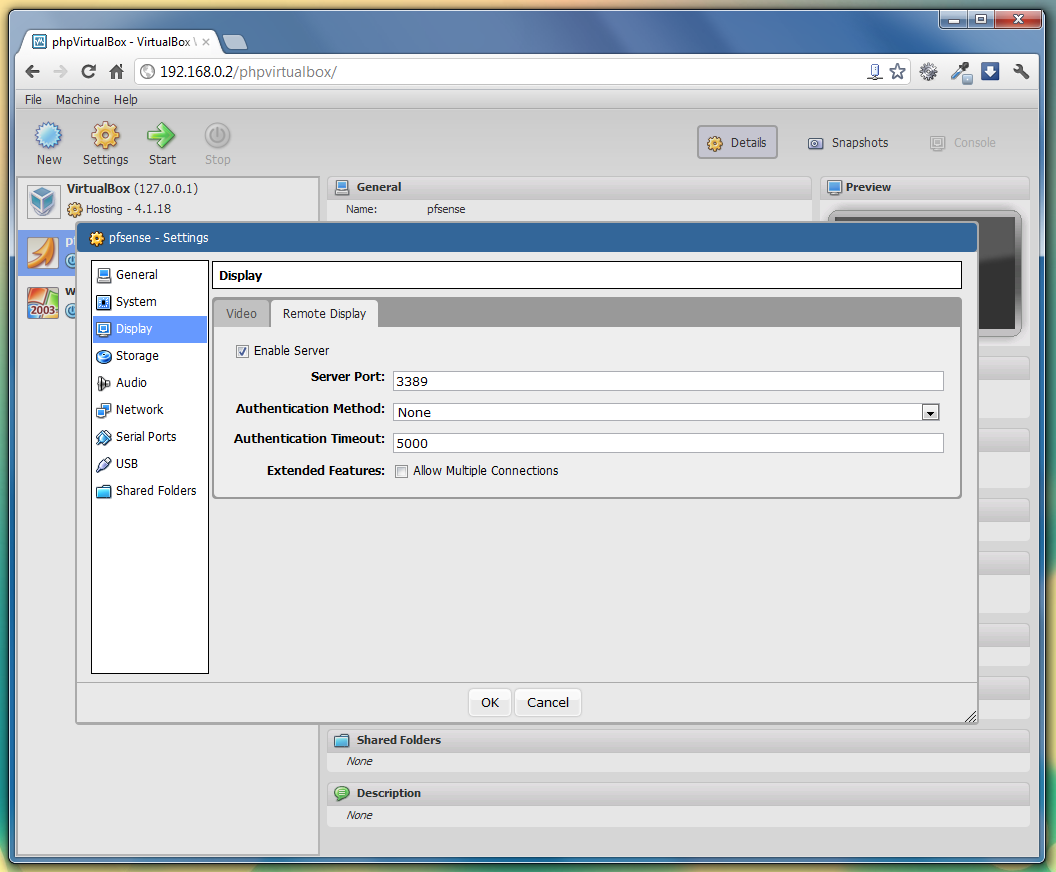Open the Console tab

tap(963, 143)
